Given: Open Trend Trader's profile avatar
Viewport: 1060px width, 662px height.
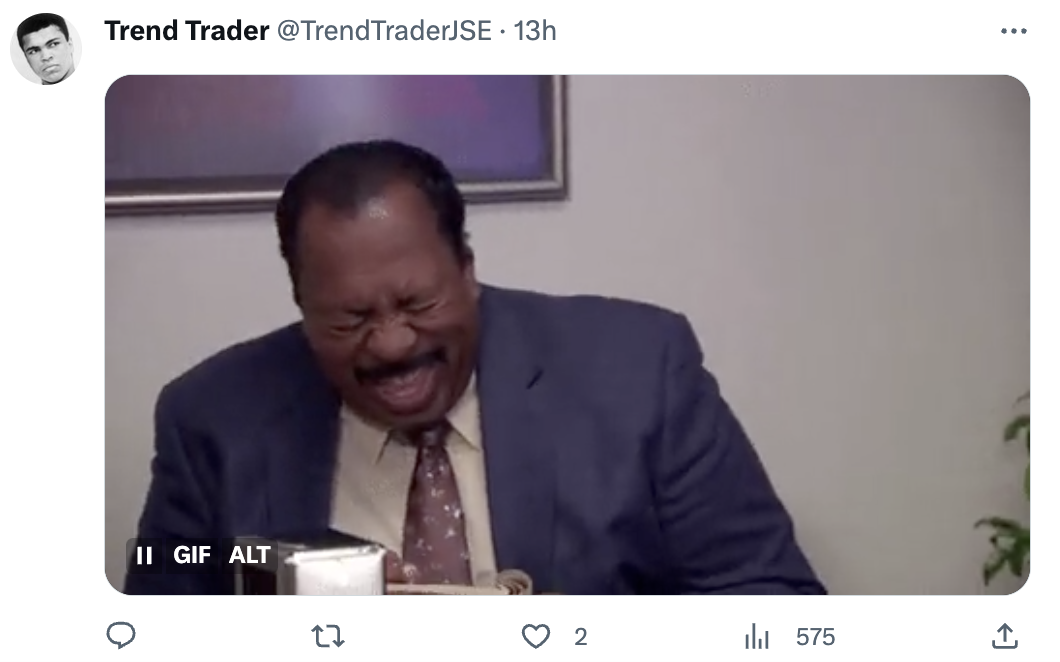Looking at the screenshot, I should pyautogui.click(x=46, y=49).
